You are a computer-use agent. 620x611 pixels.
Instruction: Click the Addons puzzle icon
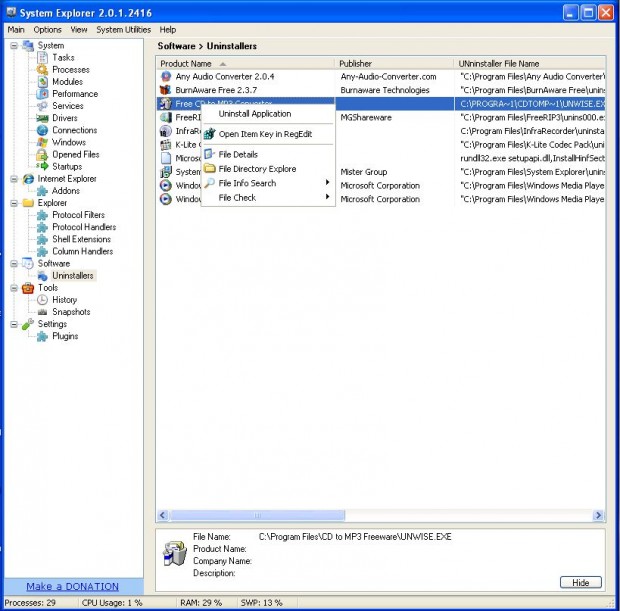pos(42,191)
